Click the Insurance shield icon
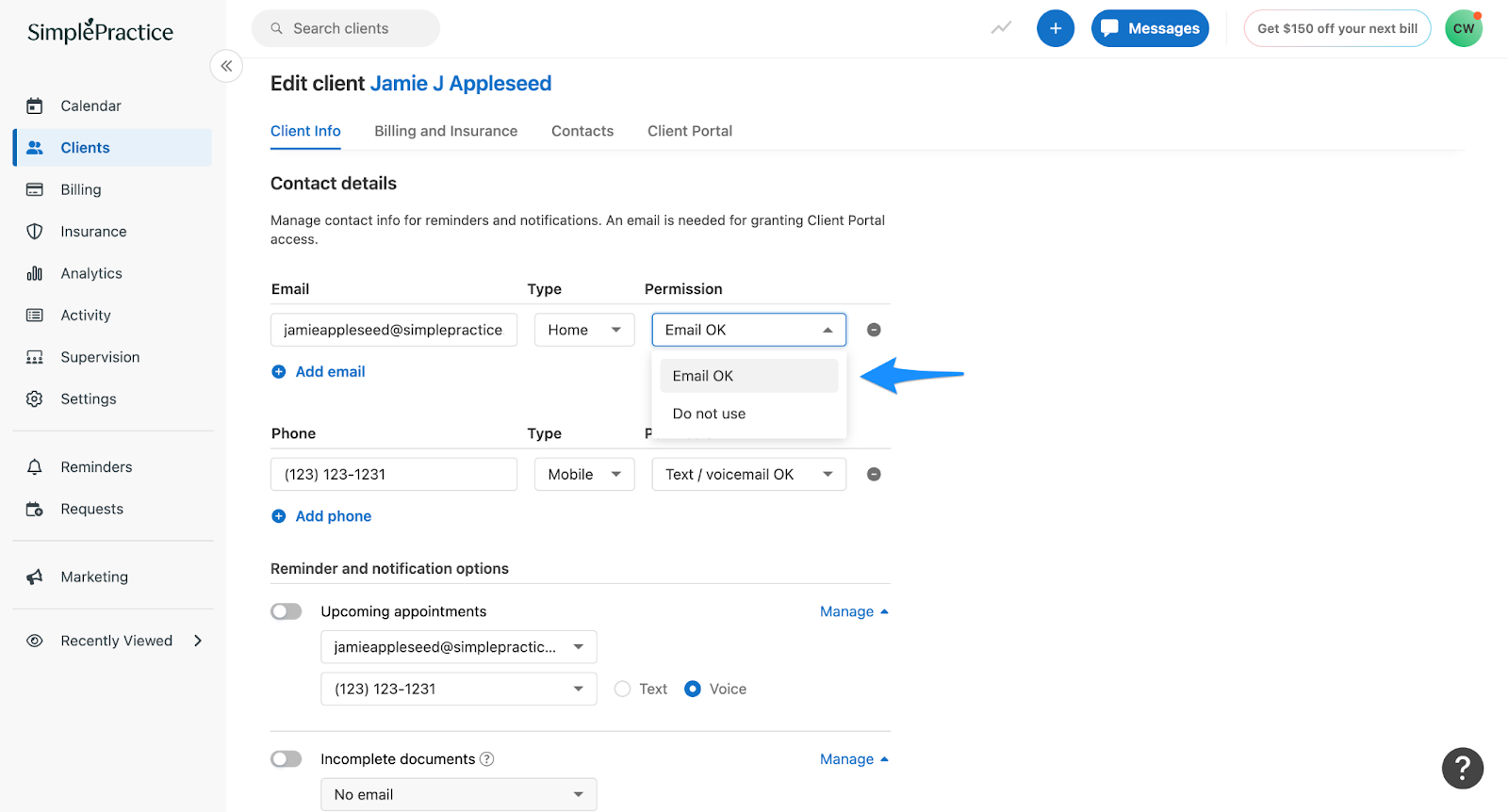The width and height of the screenshot is (1508, 812). [35, 232]
